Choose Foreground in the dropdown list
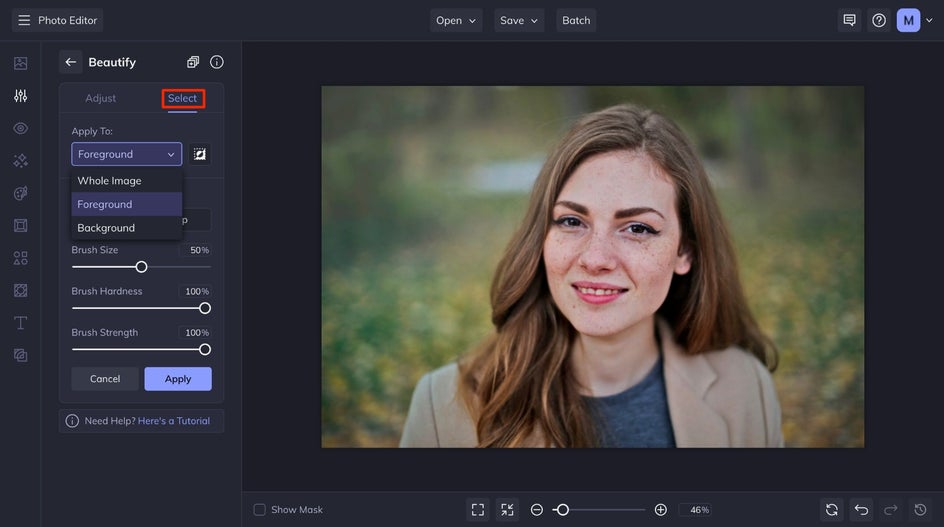This screenshot has height=527, width=944. (126, 204)
